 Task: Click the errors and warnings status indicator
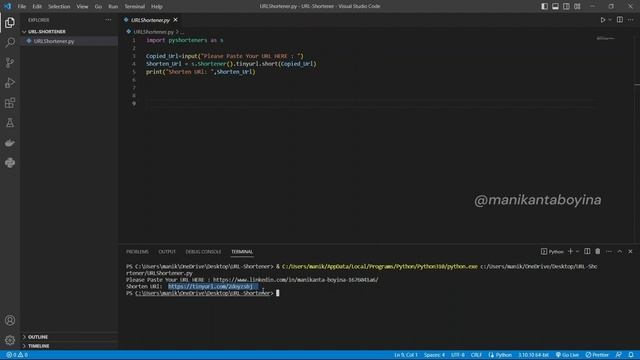pyautogui.click(x=17, y=355)
